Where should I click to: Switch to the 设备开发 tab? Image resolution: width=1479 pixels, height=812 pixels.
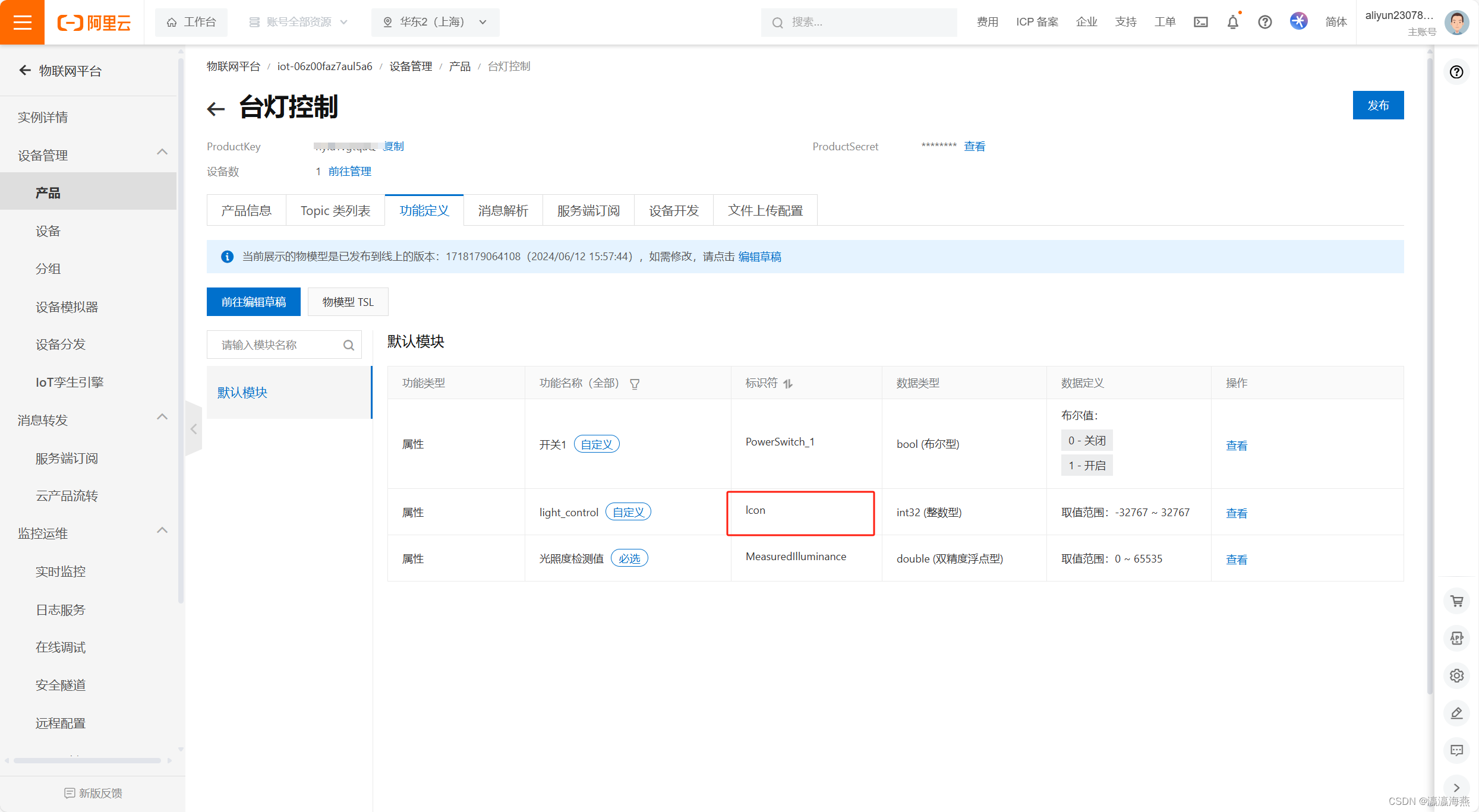[x=673, y=210]
